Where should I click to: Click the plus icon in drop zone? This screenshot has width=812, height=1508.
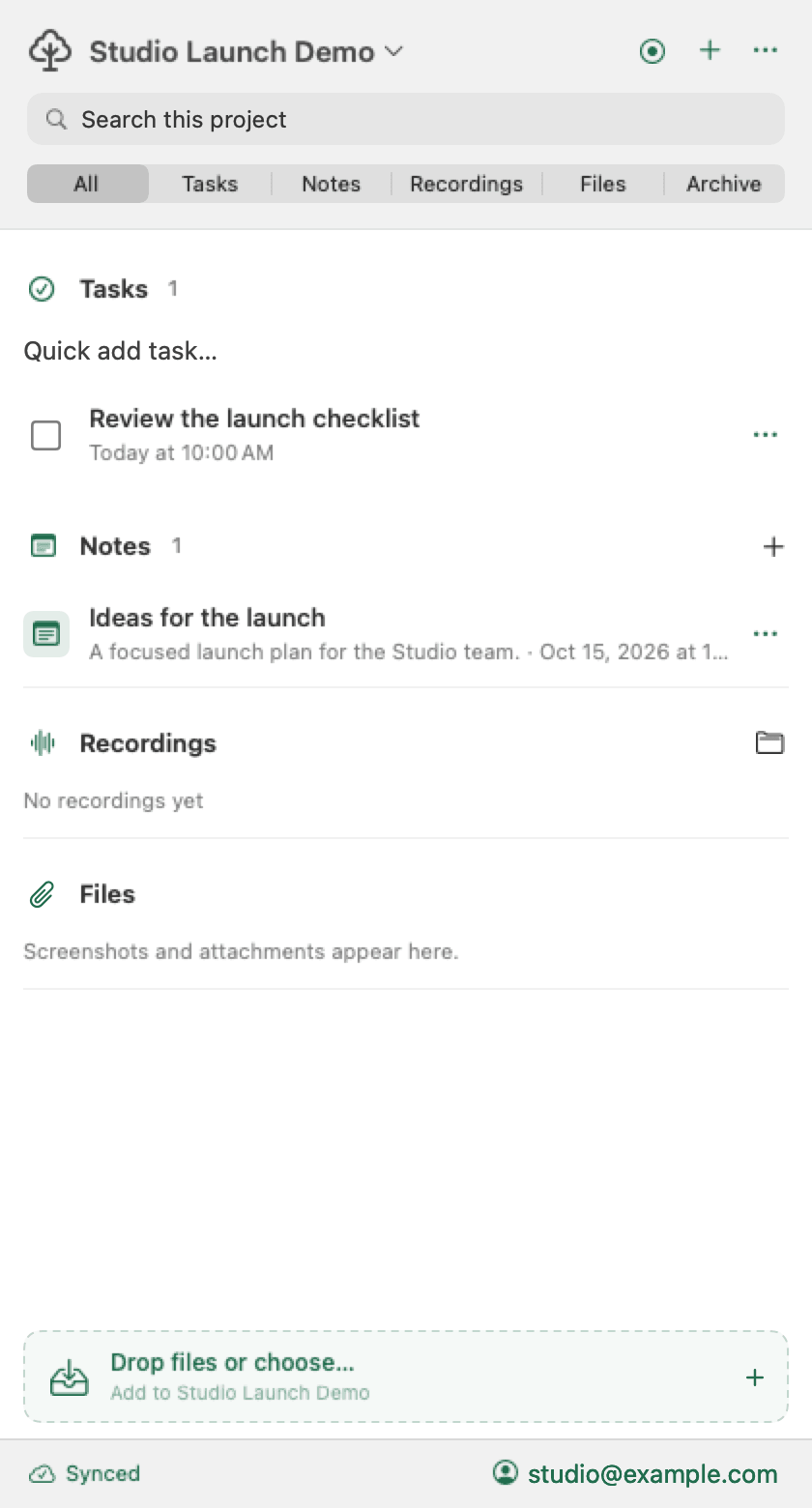pos(755,1377)
